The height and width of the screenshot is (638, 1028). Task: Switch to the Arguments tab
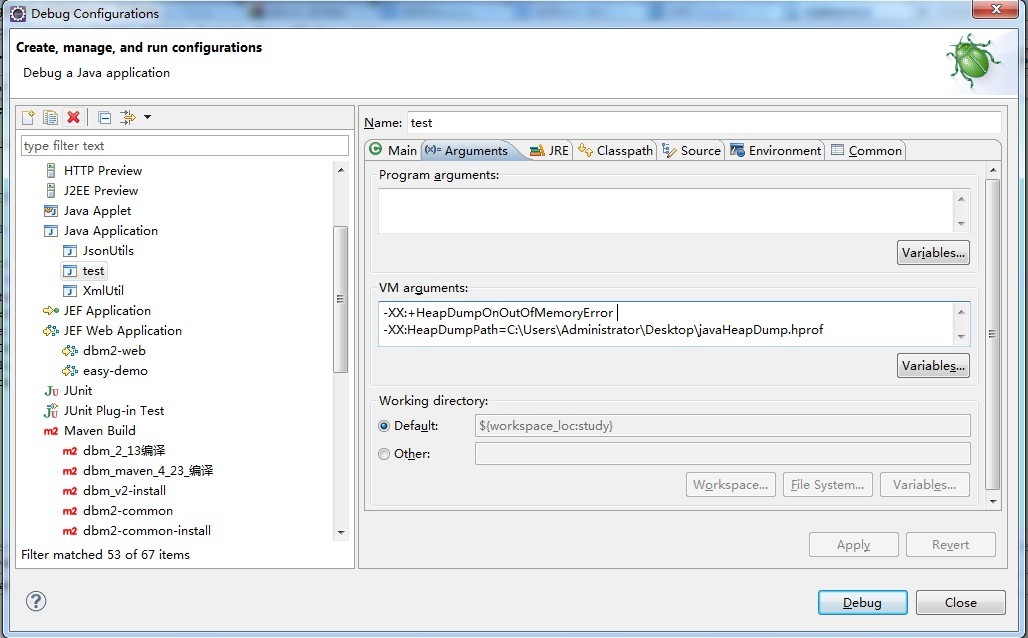click(x=467, y=150)
